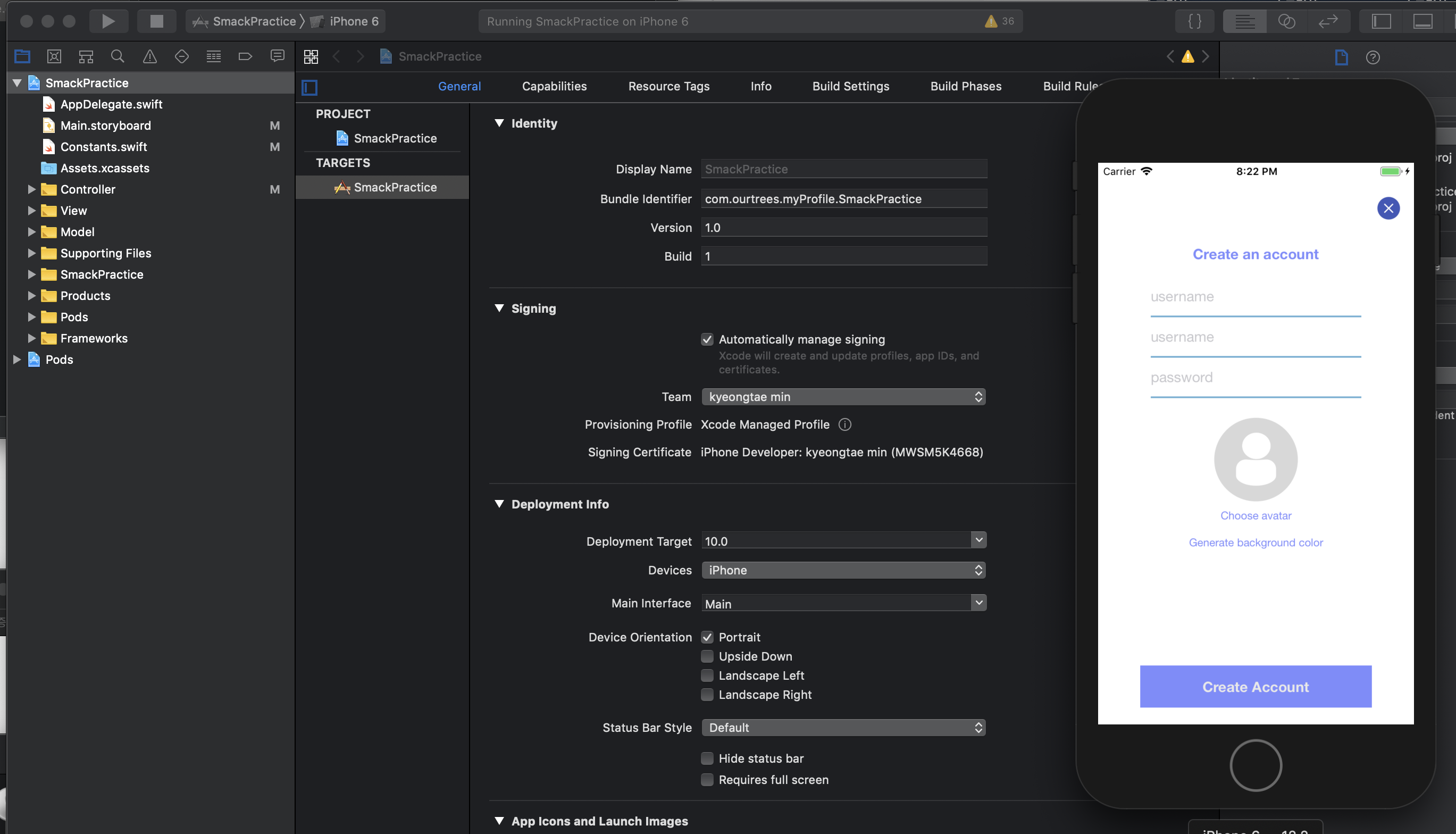Check the Hide status bar option

(707, 758)
